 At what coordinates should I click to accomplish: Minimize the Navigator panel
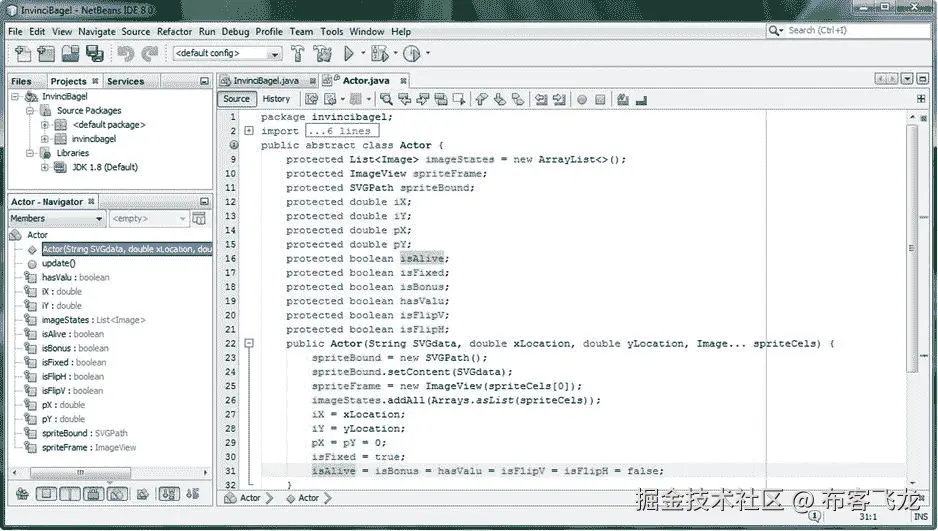point(205,202)
